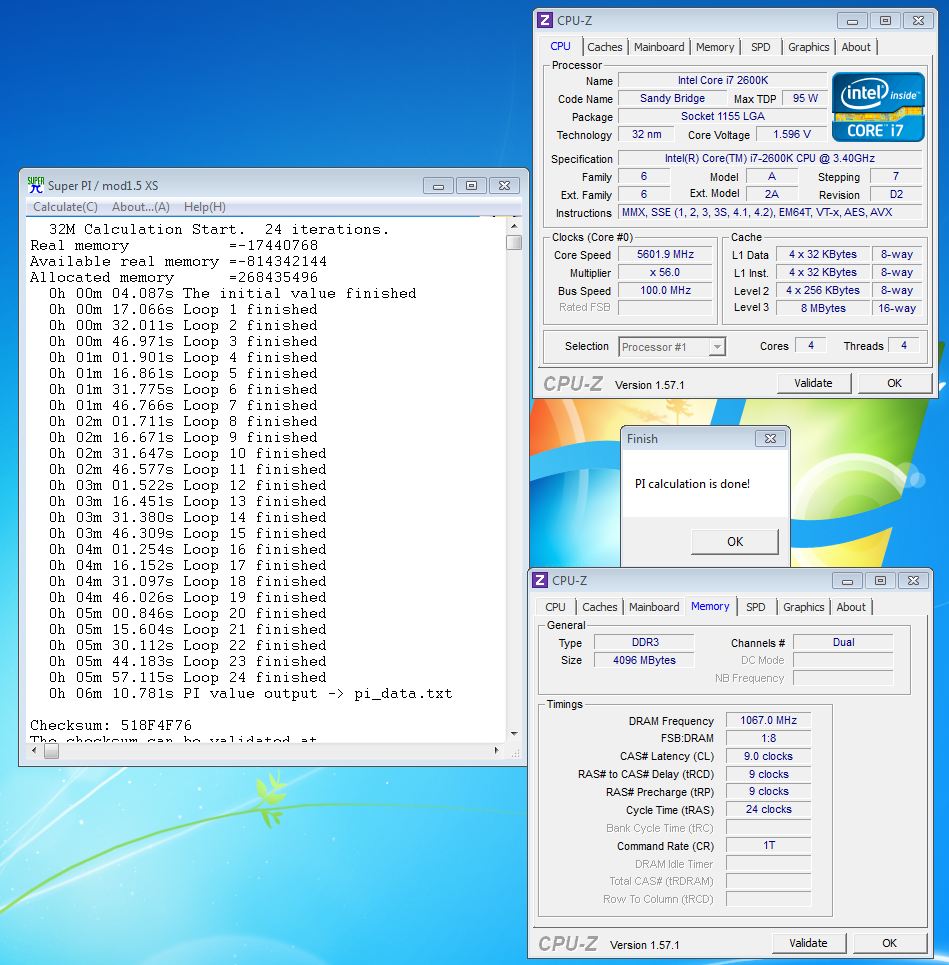Close the lower CPU-Z Memory window

click(913, 580)
